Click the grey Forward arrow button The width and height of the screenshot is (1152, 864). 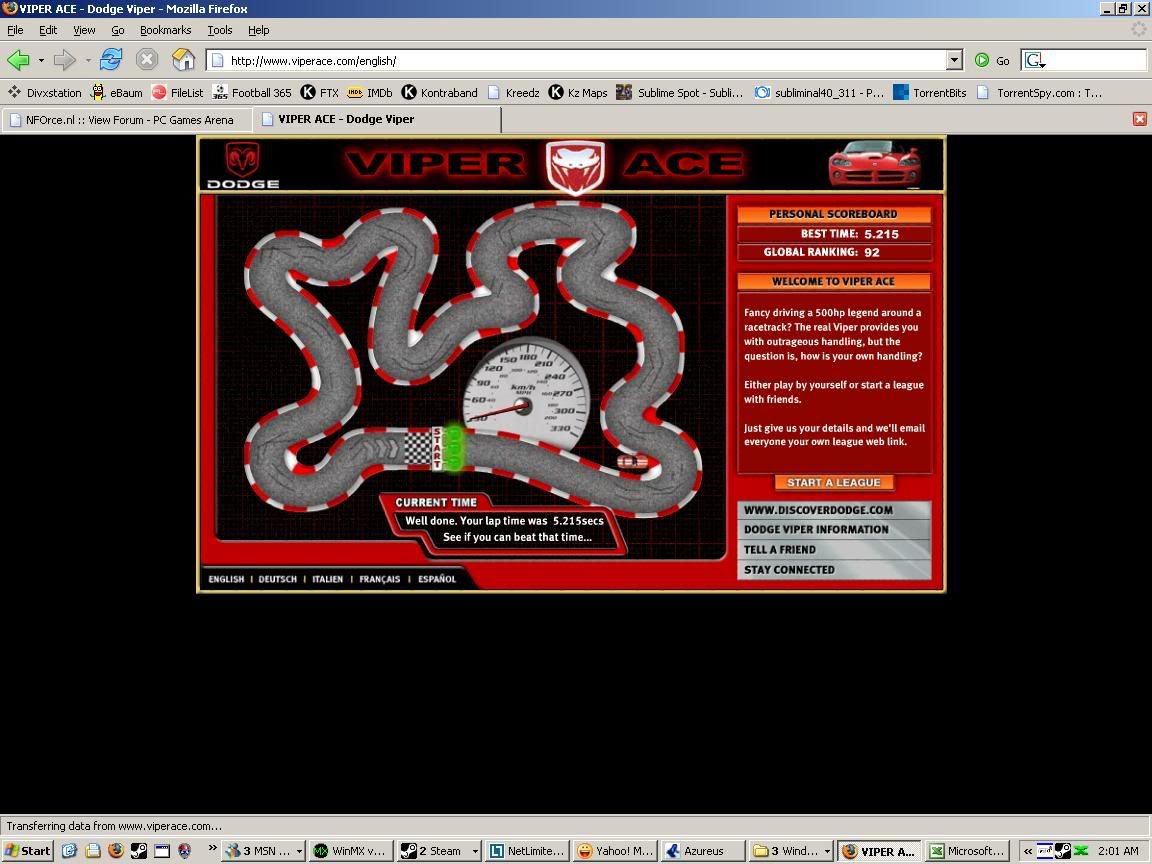coord(65,60)
